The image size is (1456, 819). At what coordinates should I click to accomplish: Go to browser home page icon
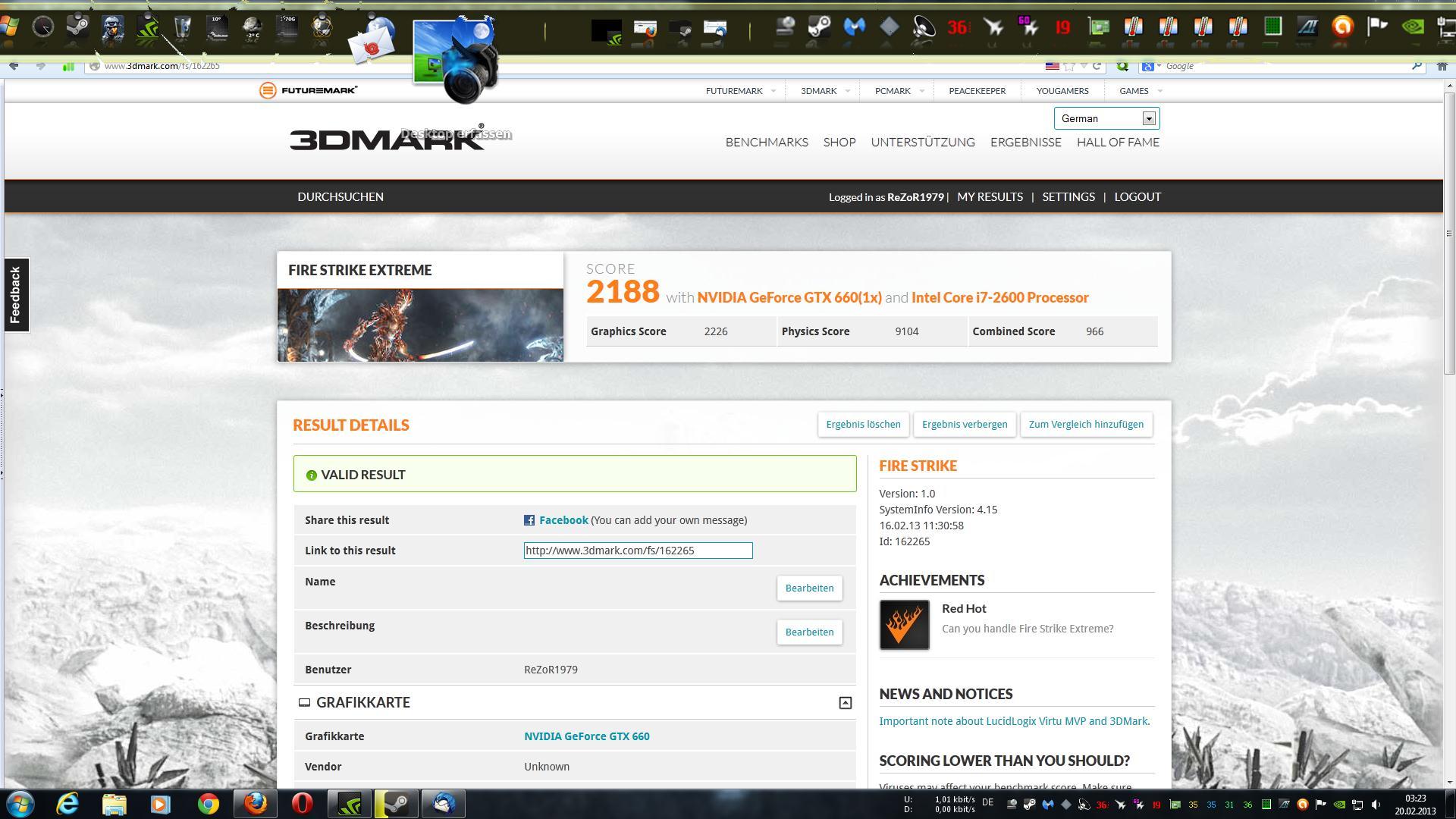(1442, 66)
